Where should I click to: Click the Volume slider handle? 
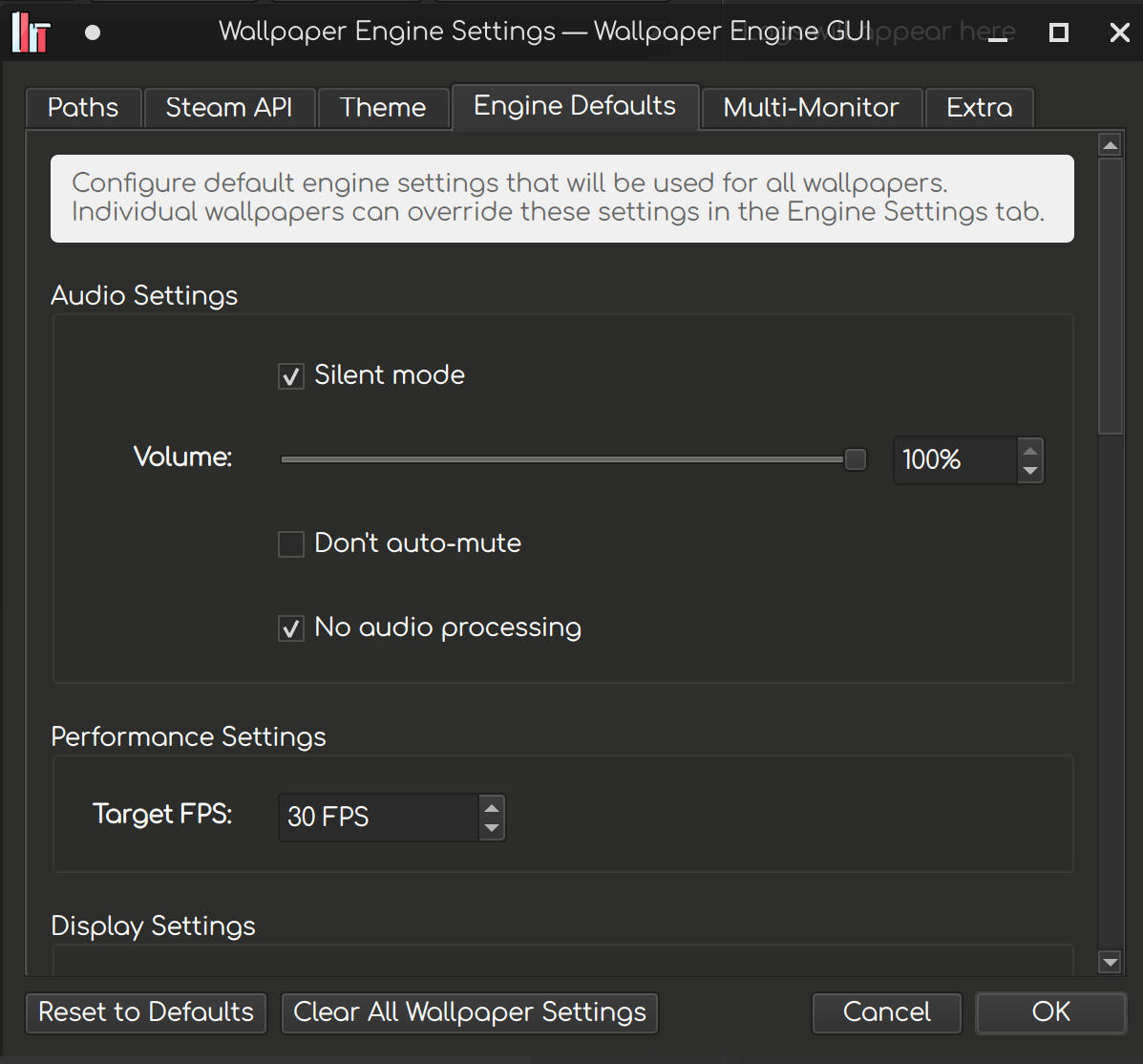pos(855,459)
